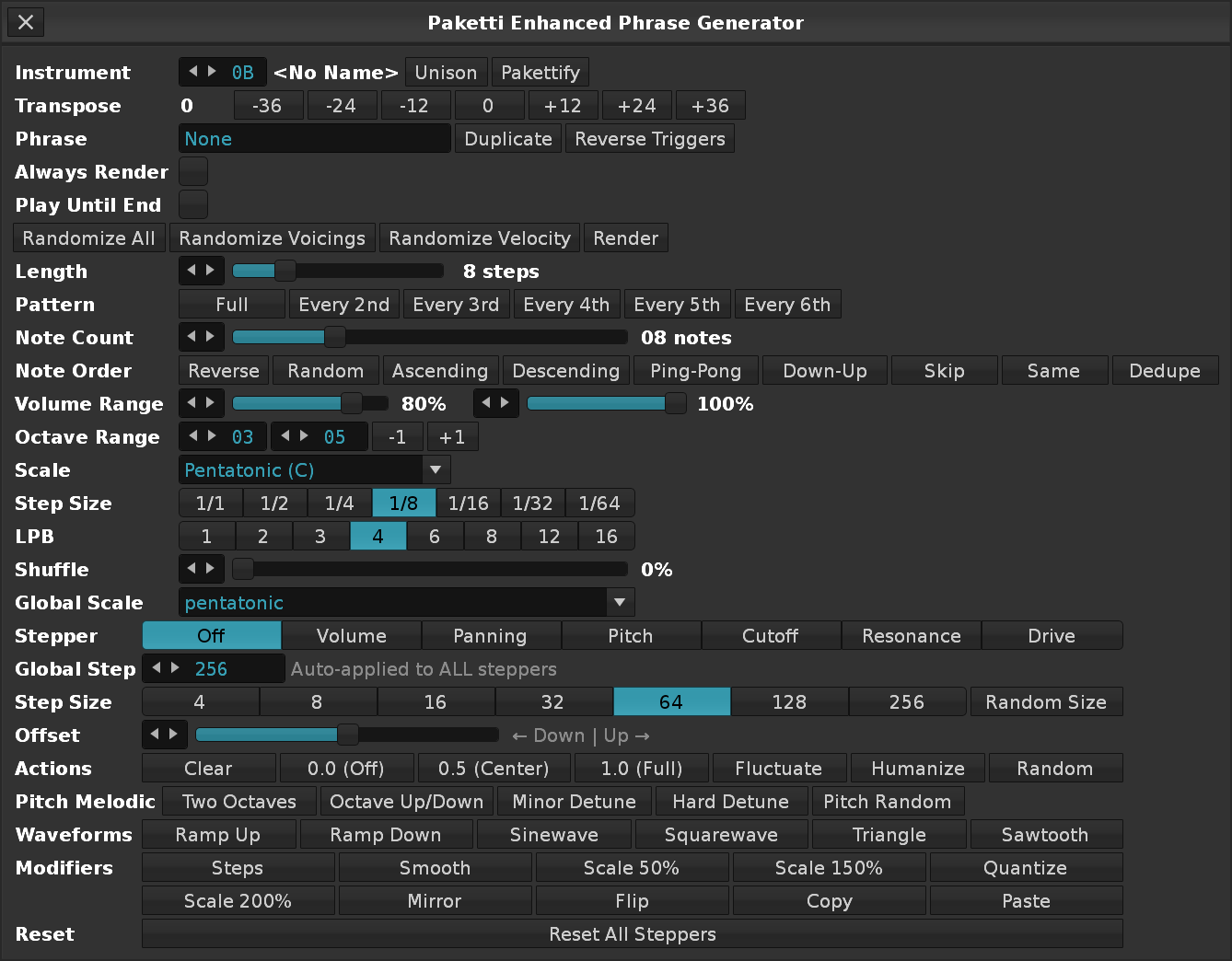This screenshot has width=1232, height=961.
Task: Click Reverse Triggers button
Action: tap(650, 139)
